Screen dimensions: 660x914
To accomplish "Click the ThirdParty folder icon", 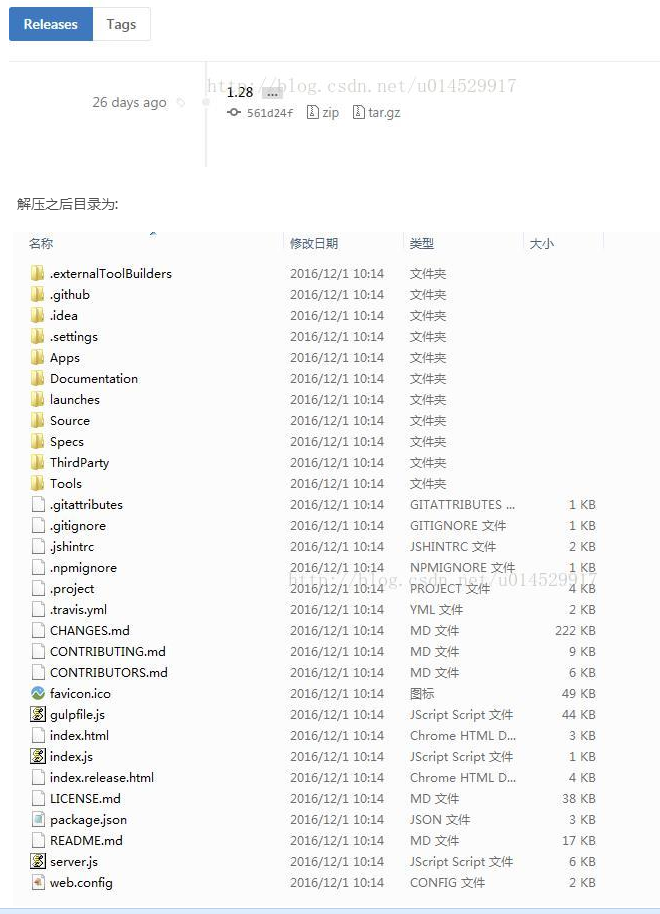I will (x=38, y=462).
